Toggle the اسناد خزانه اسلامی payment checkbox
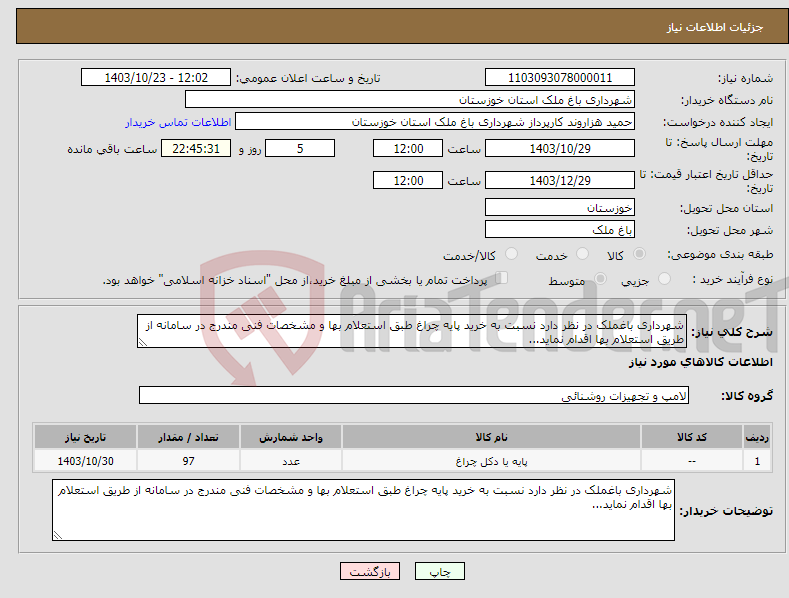Screen dimensions: 789x598 tap(501, 278)
